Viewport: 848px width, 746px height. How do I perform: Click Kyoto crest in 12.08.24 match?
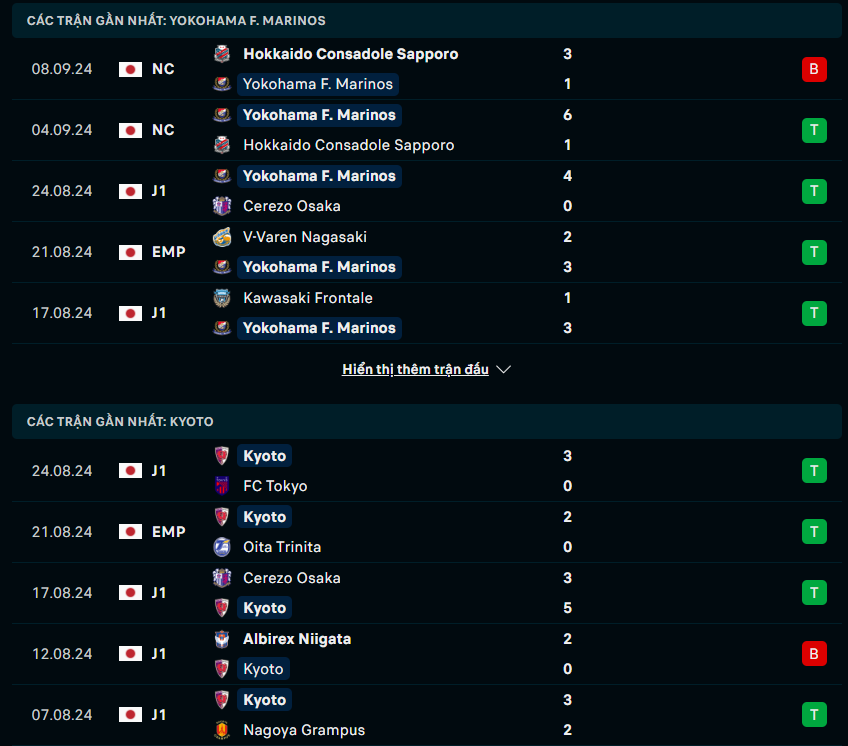(x=222, y=669)
